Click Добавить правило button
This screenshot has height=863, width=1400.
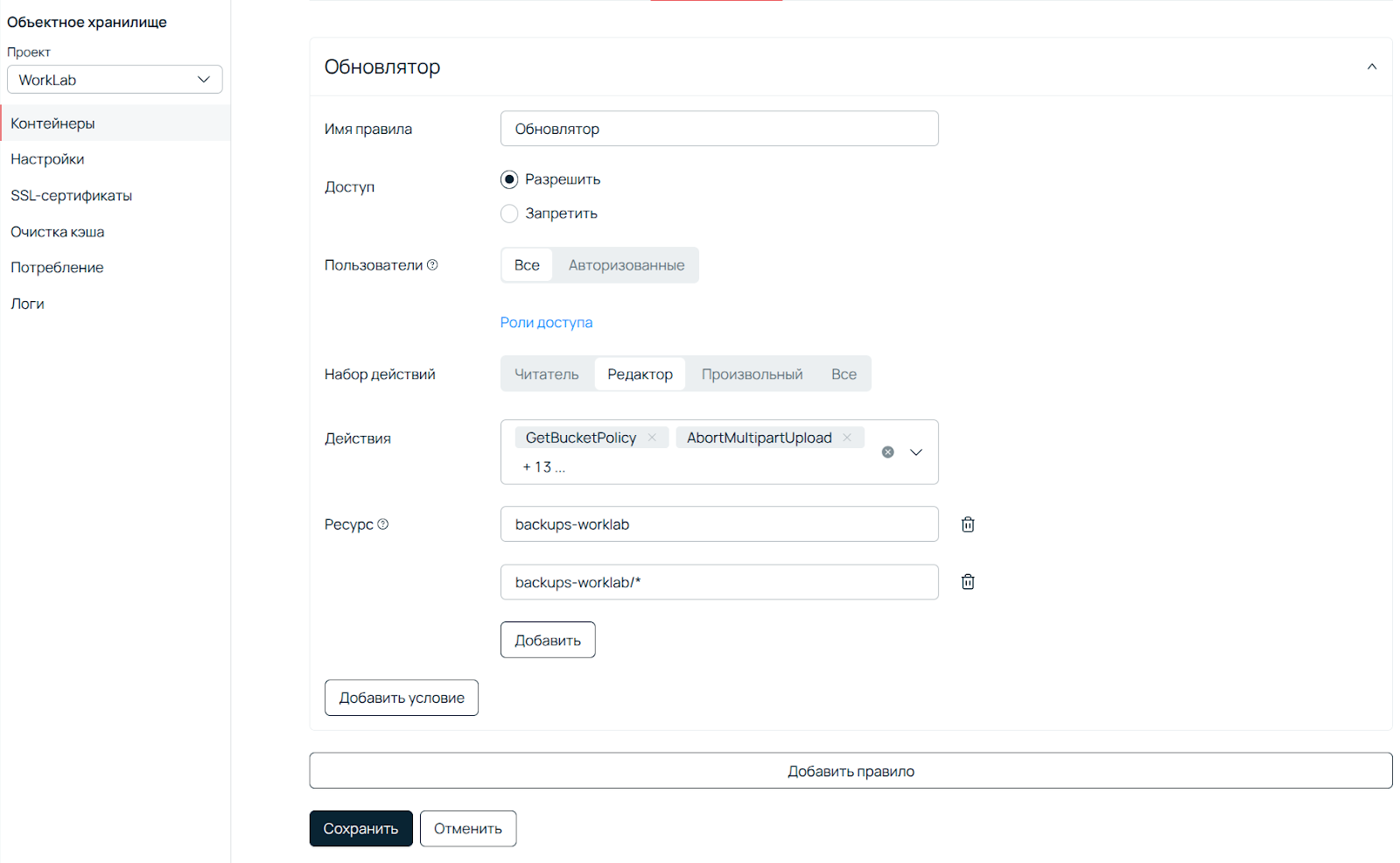pyautogui.click(x=850, y=771)
